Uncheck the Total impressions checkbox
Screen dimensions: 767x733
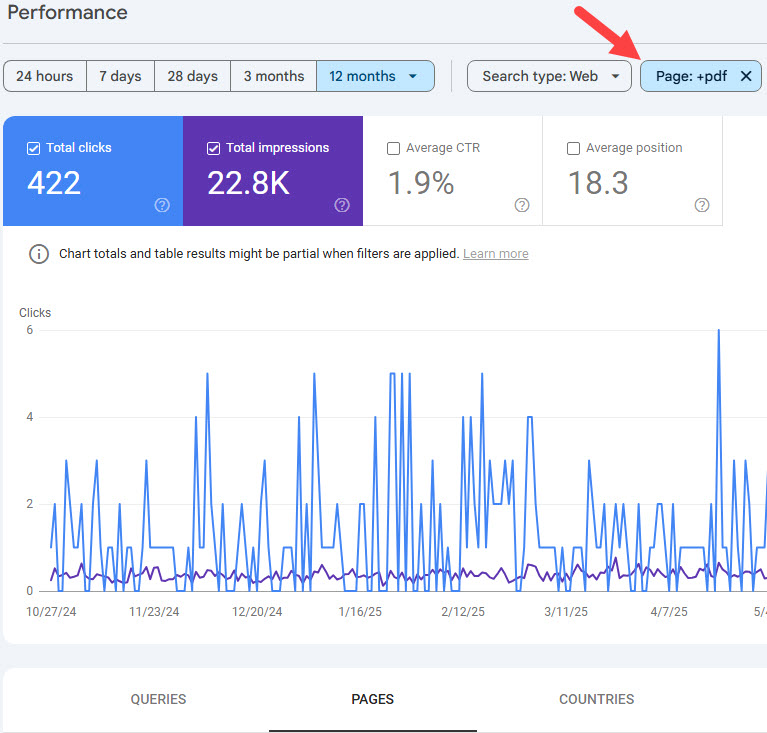click(x=213, y=148)
